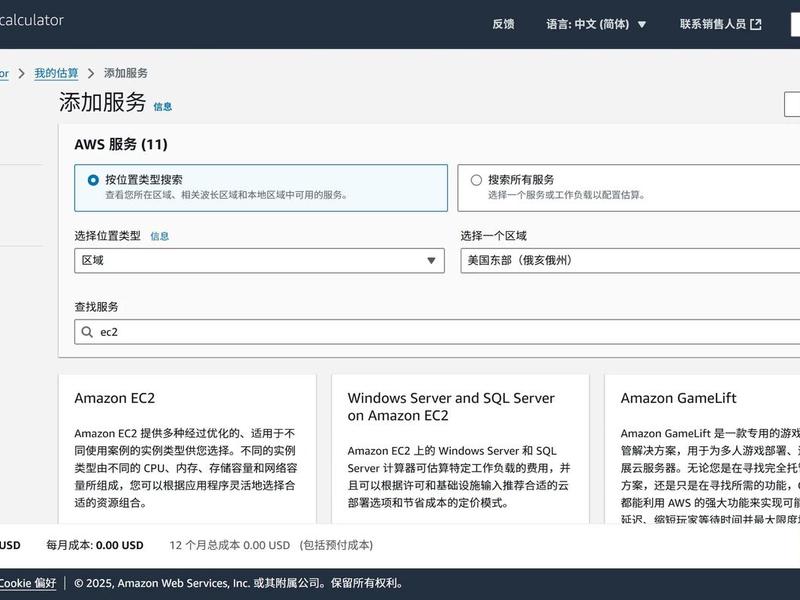Click the 添加服务 breadcrumb text
The width and height of the screenshot is (800, 600).
click(x=126, y=73)
